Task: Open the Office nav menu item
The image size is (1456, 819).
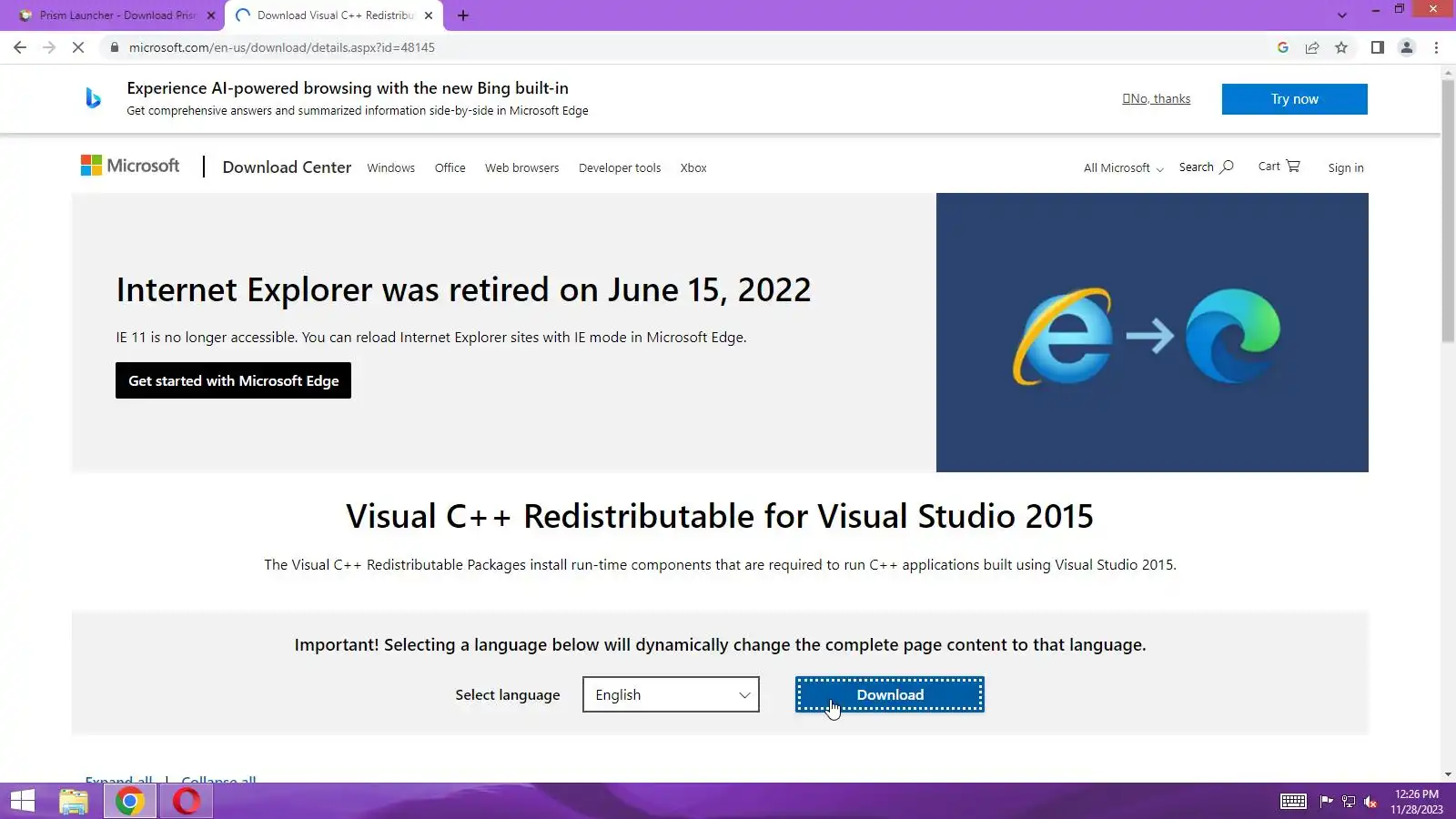Action: (x=450, y=168)
